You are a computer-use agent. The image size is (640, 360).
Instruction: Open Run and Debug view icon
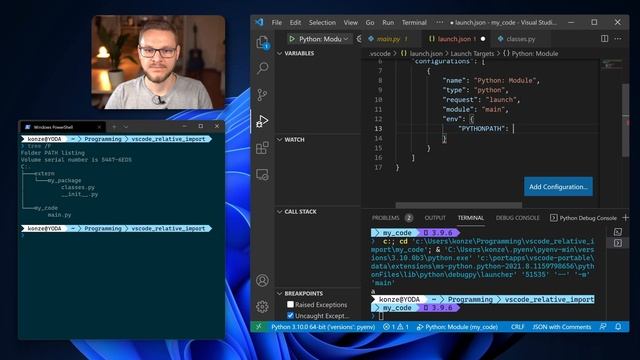coord(262,121)
